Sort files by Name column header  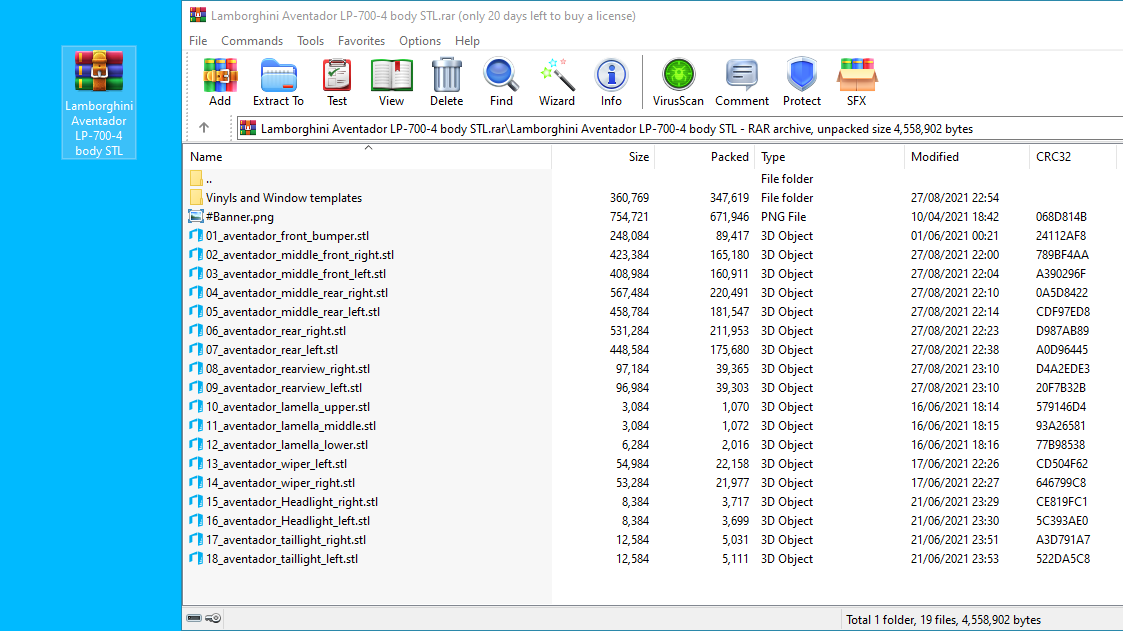[367, 156]
